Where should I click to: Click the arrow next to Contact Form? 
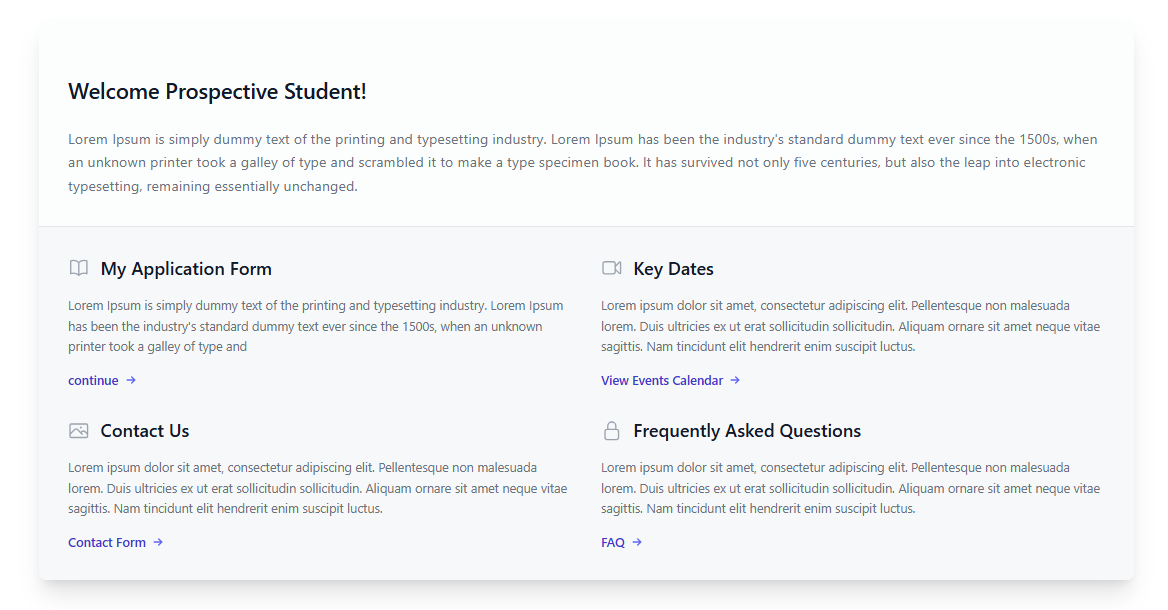(158, 542)
